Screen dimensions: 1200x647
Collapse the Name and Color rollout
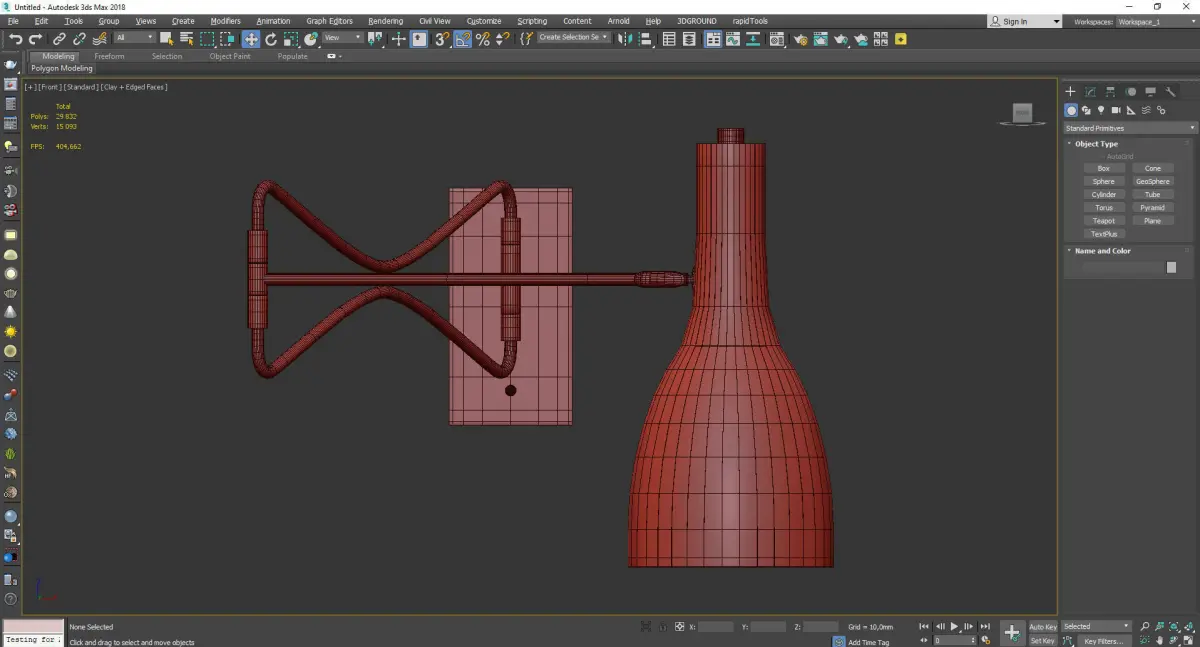coord(1102,251)
